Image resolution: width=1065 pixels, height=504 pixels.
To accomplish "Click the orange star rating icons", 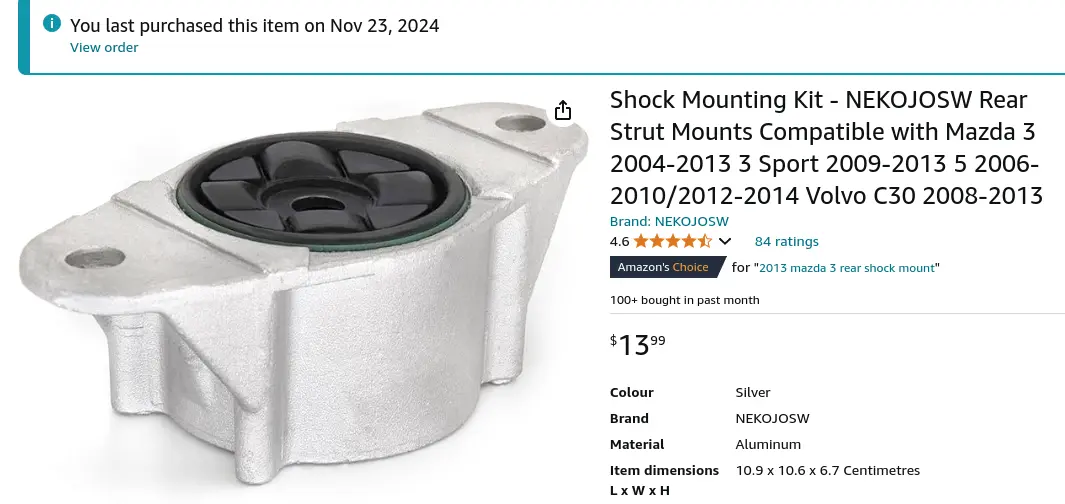I will click(x=672, y=241).
